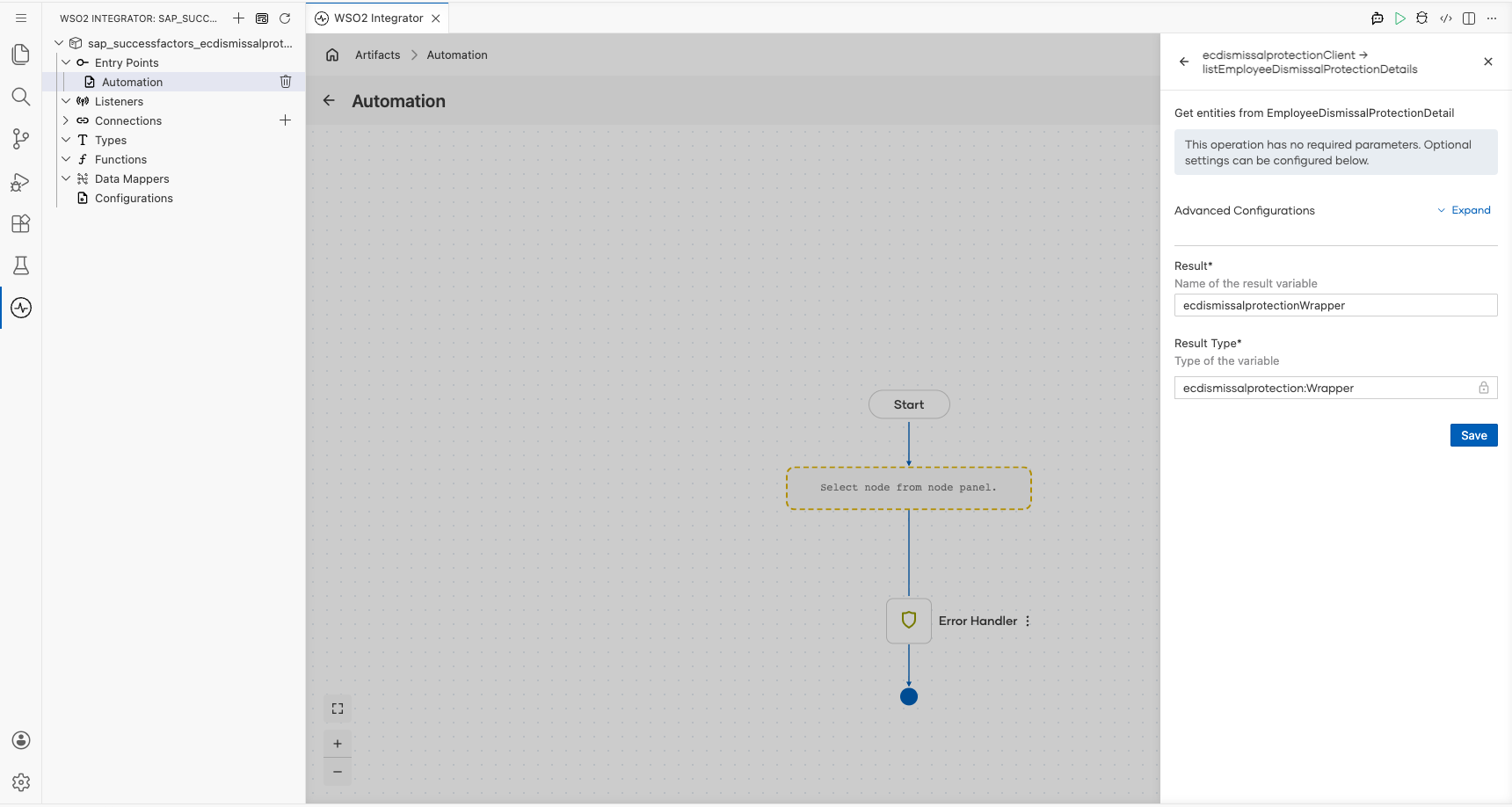This screenshot has height=807, width=1512.
Task: Zoom in with the plus canvas button
Action: click(x=338, y=744)
